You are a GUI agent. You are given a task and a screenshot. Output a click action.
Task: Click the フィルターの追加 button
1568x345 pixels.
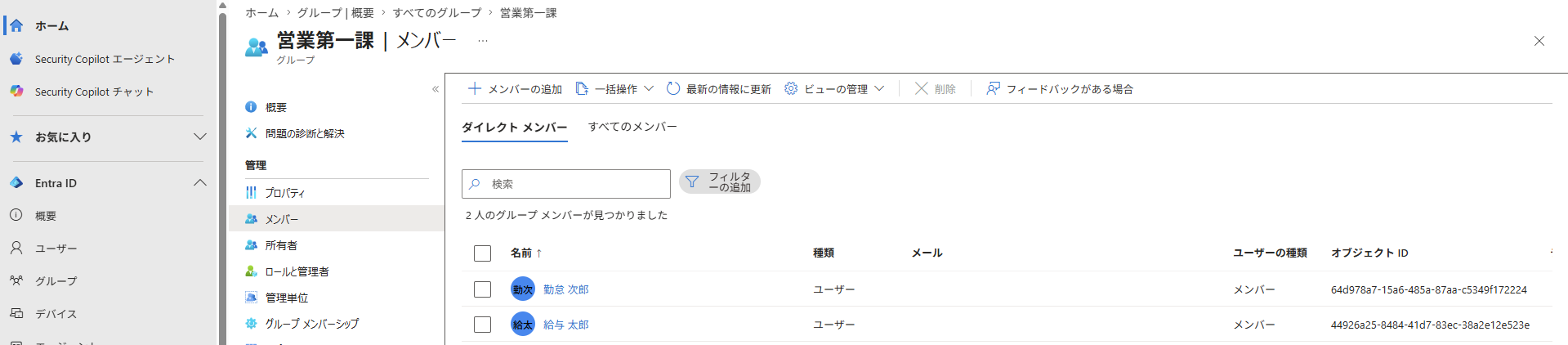pyautogui.click(x=720, y=181)
